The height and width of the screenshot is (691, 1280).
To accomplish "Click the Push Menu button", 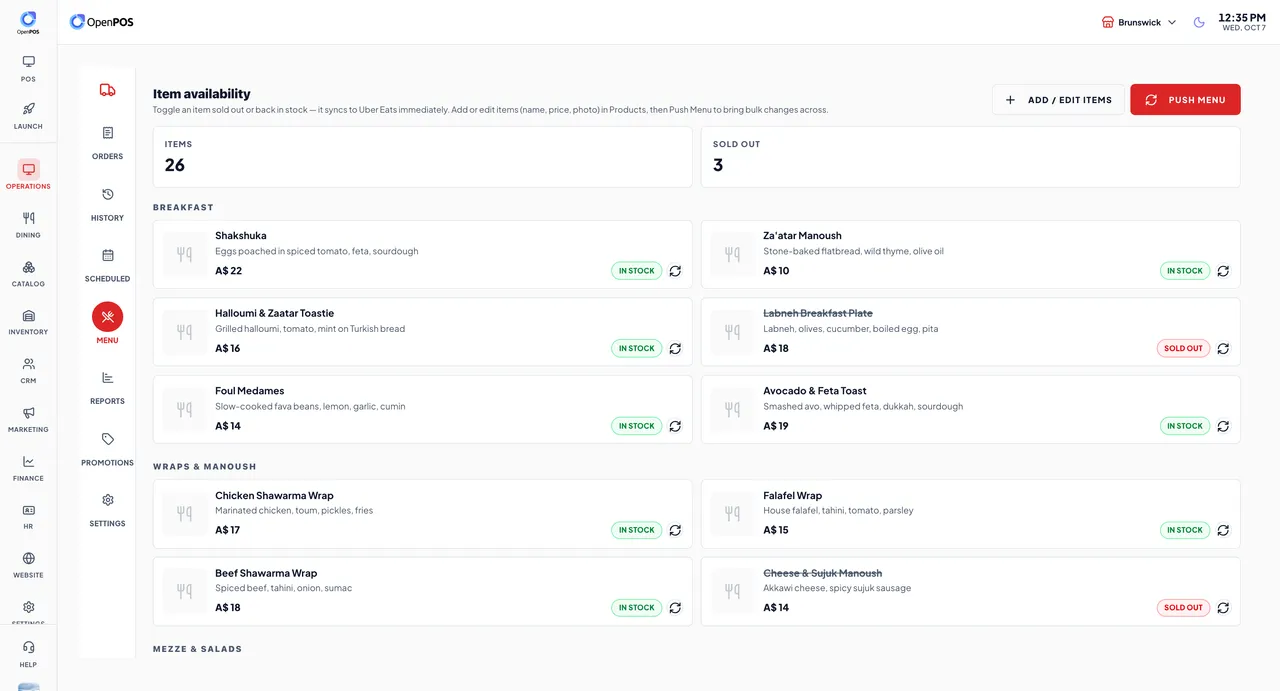I will coord(1185,100).
